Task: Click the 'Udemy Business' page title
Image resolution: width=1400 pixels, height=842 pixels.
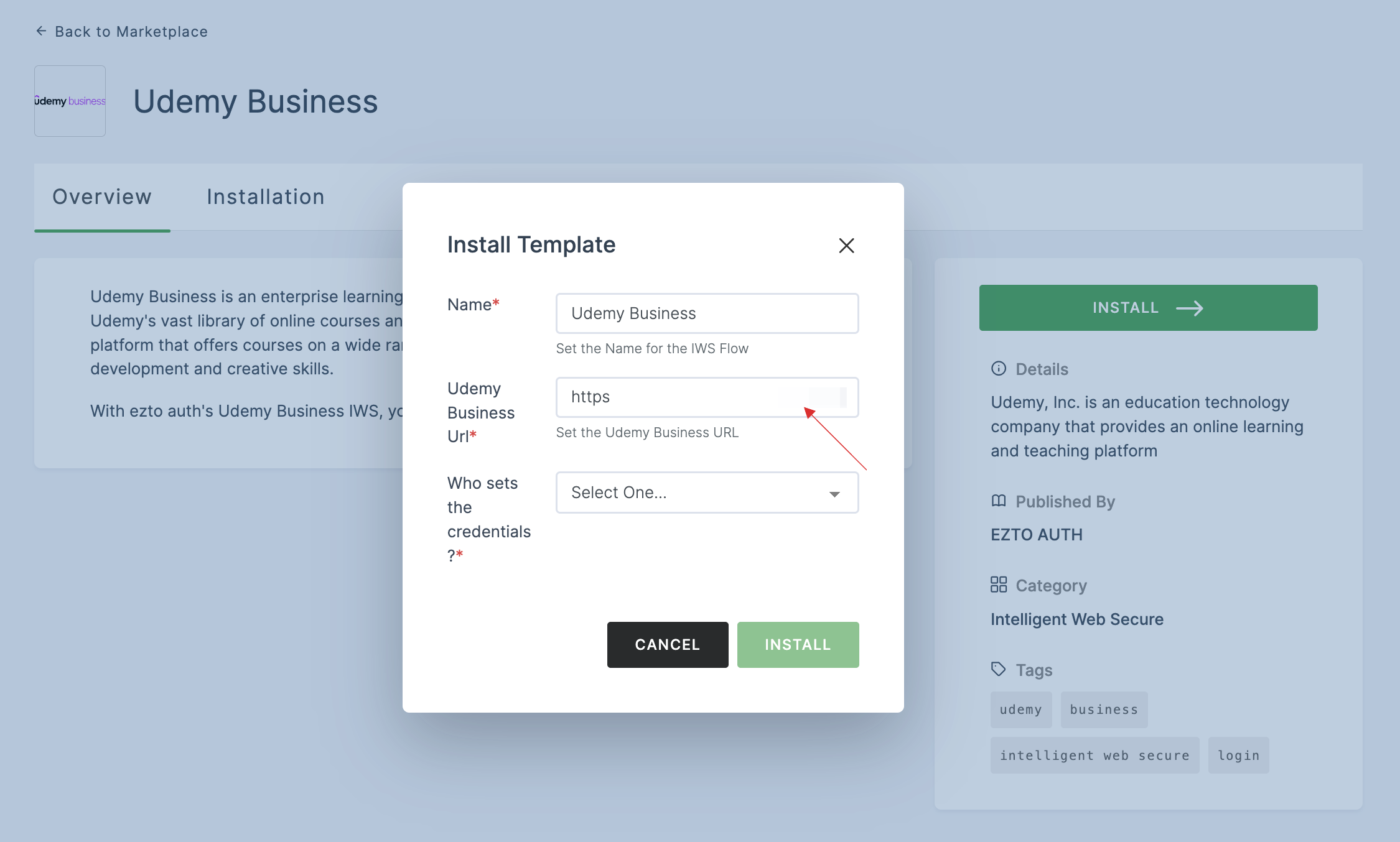Action: pos(255,101)
